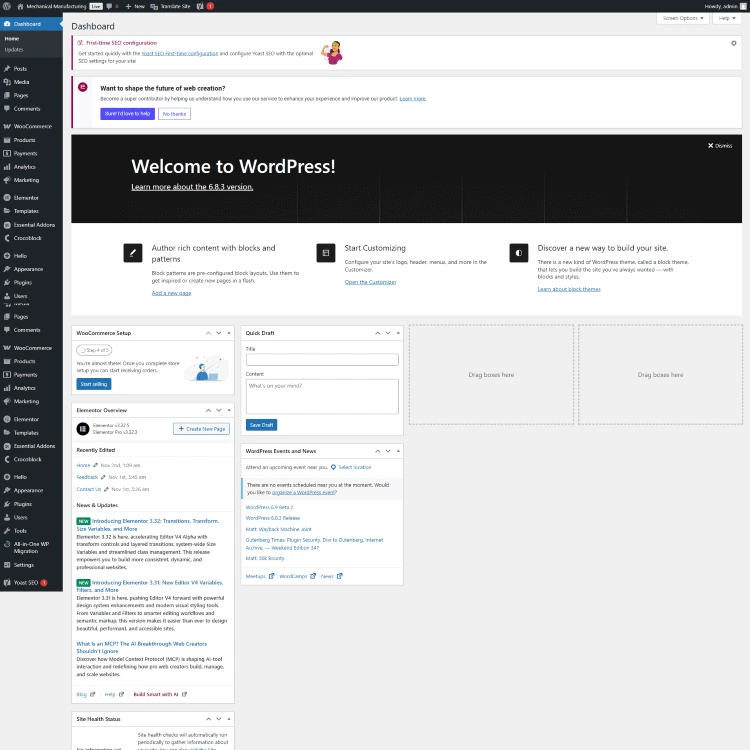This screenshot has width=750, height=750.
Task: Dismiss the Welcome to WordPress panel
Action: (x=720, y=145)
